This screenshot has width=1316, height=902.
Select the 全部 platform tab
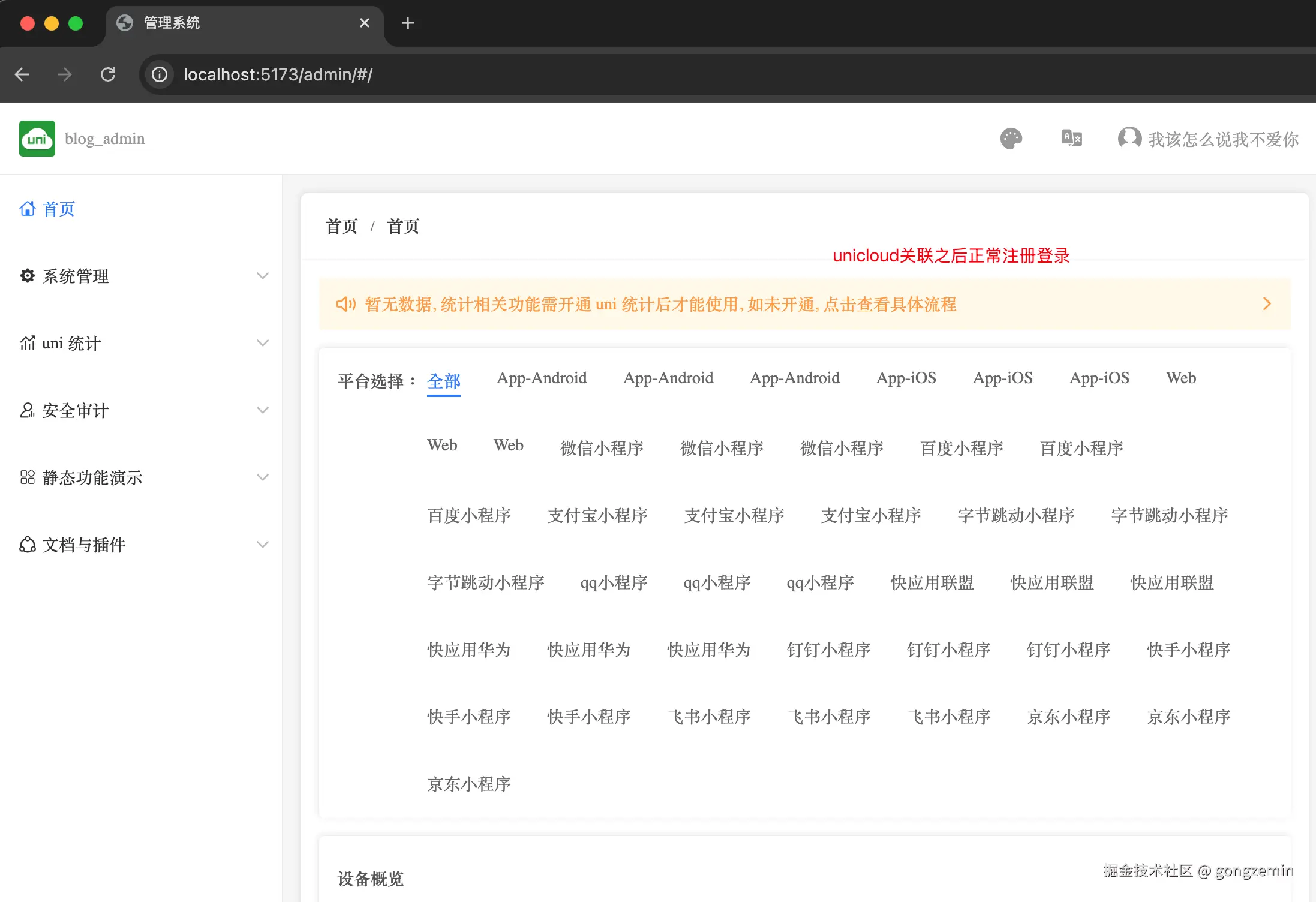[444, 381]
